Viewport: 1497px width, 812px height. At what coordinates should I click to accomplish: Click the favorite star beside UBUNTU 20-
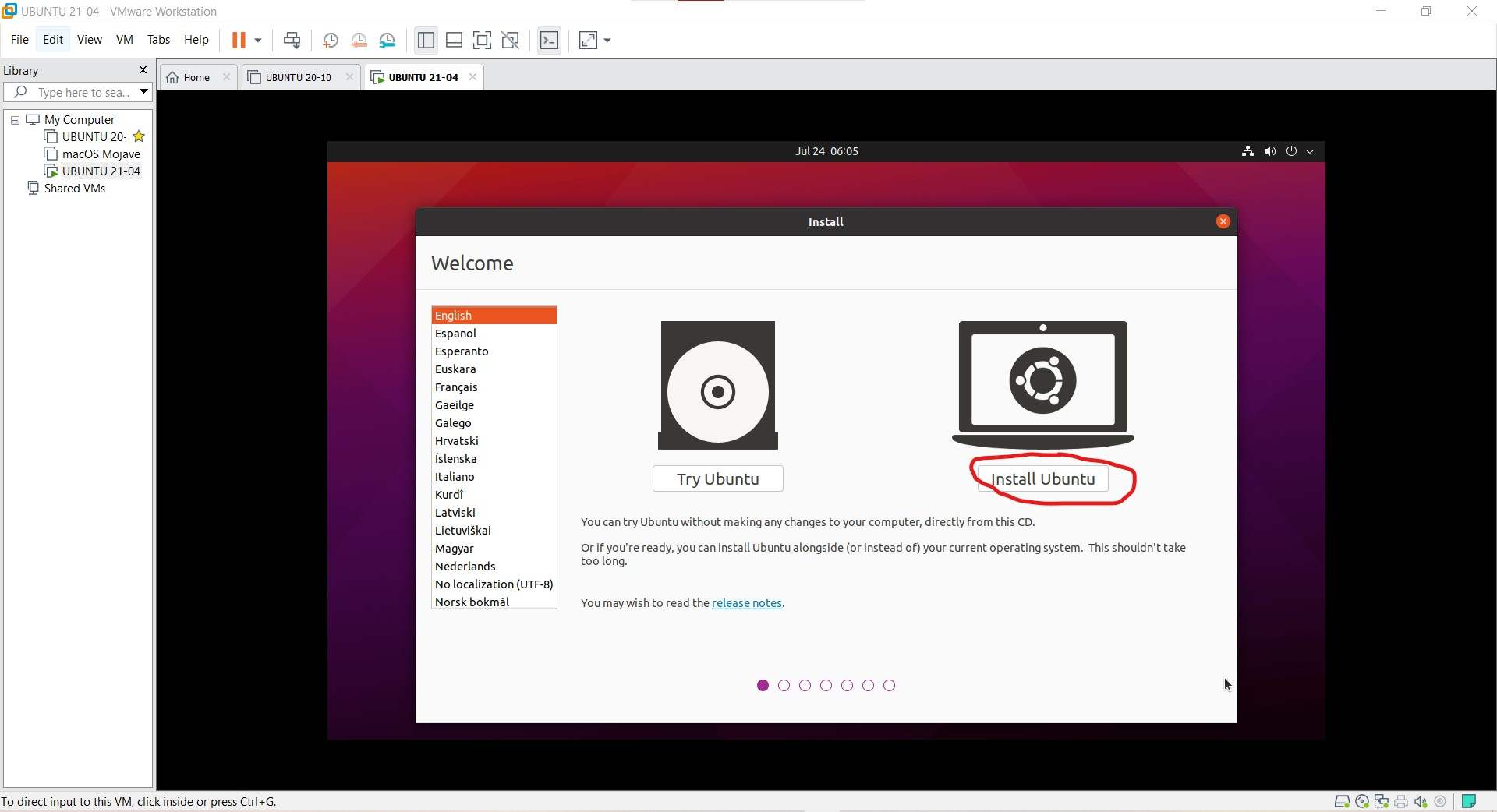point(139,136)
